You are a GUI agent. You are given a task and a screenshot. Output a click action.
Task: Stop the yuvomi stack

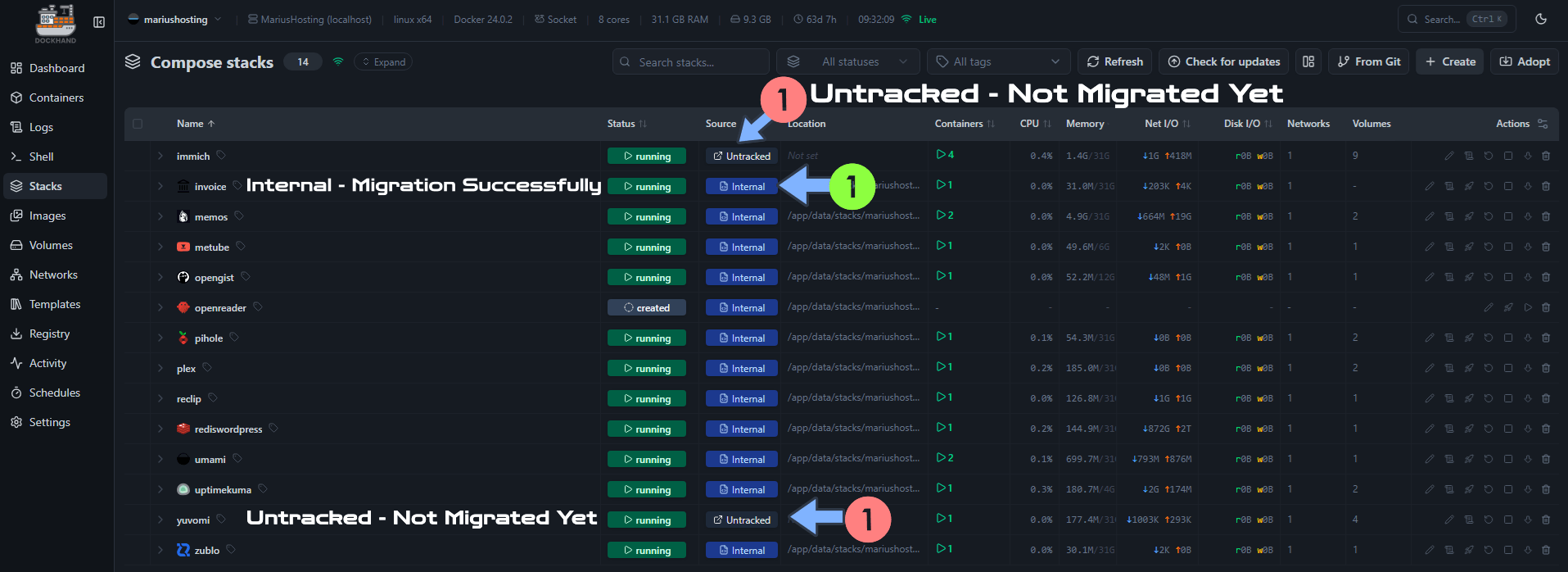1508,520
